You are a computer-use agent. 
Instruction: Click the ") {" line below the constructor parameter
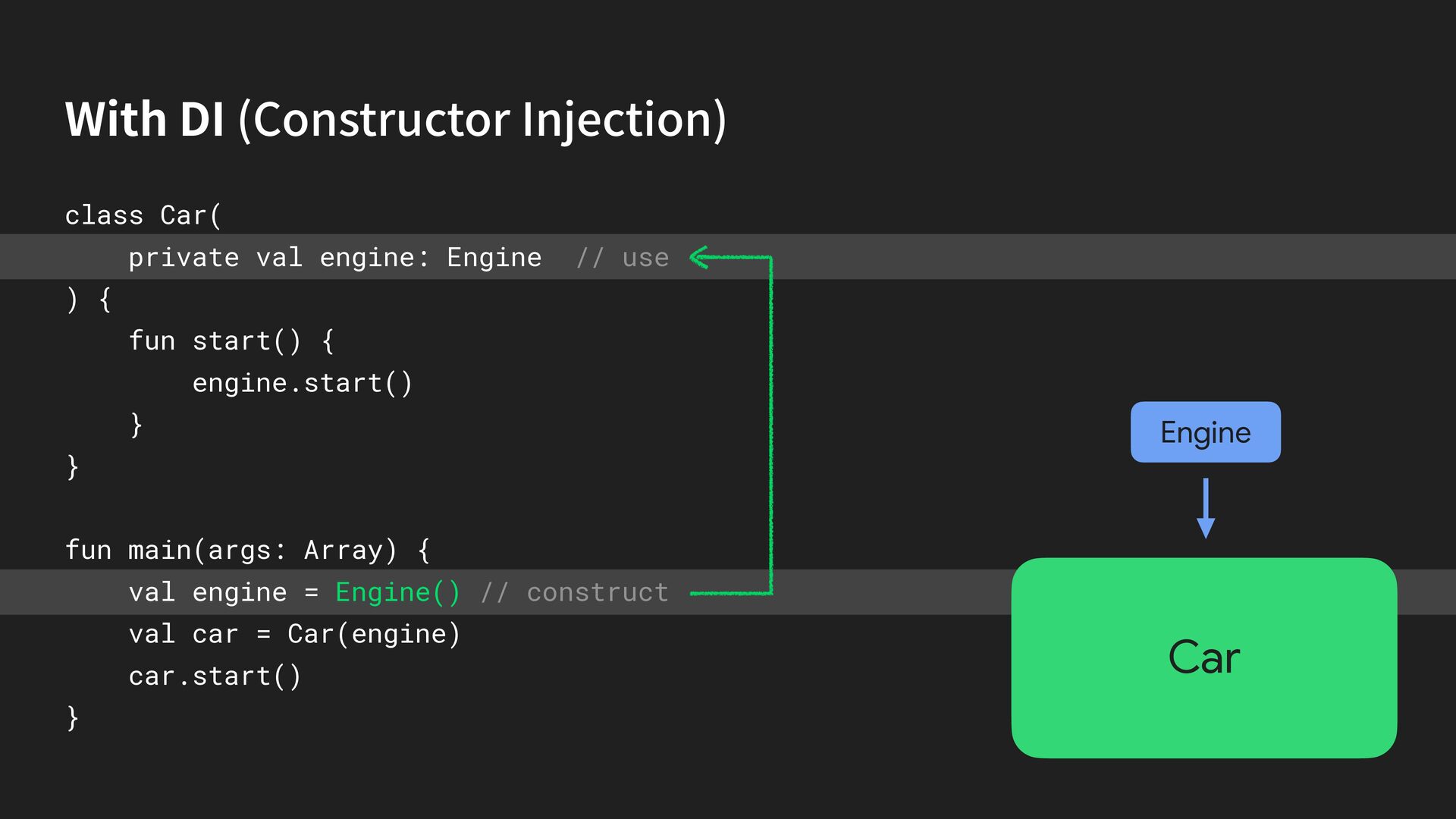88,300
